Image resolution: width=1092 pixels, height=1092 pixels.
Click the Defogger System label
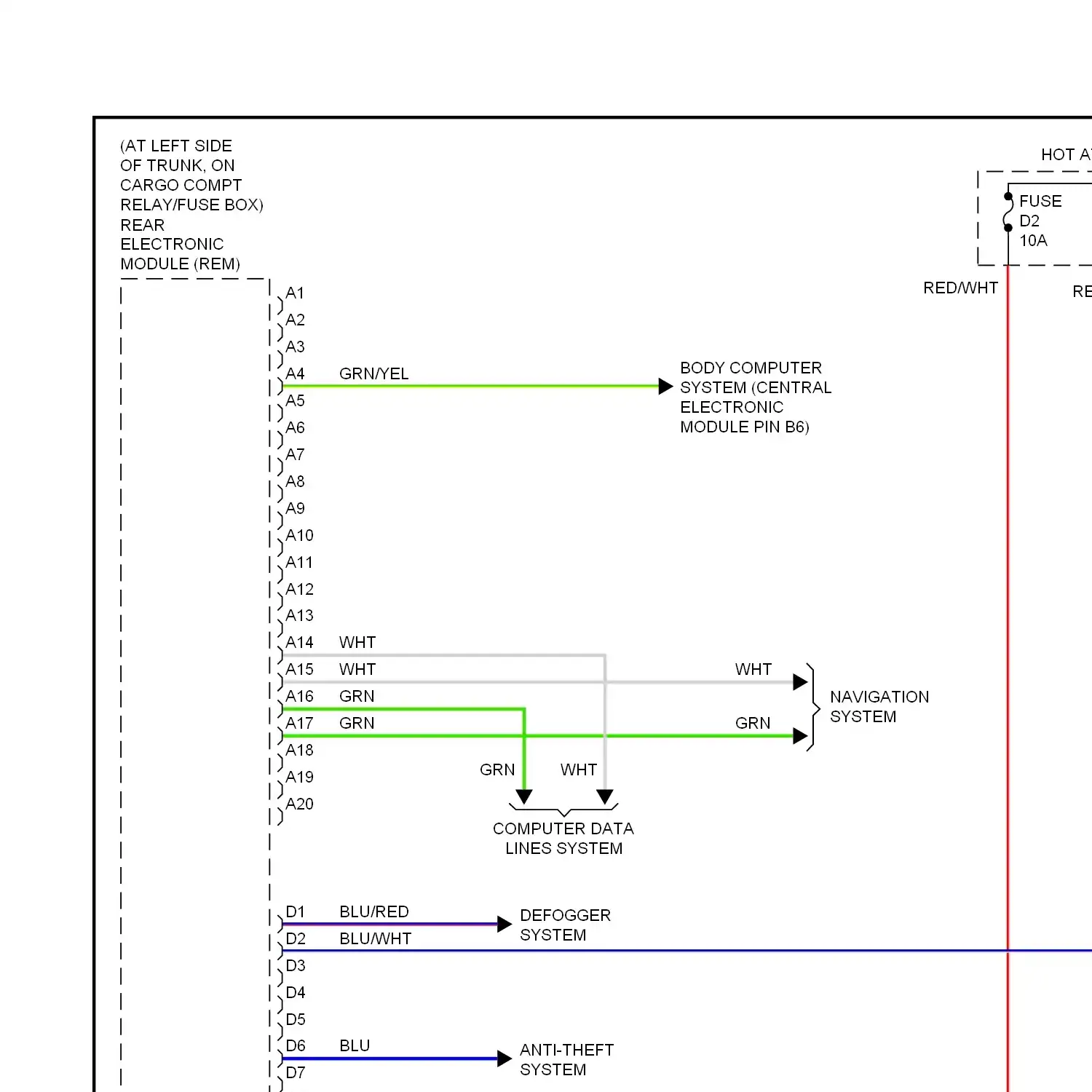pos(566,925)
